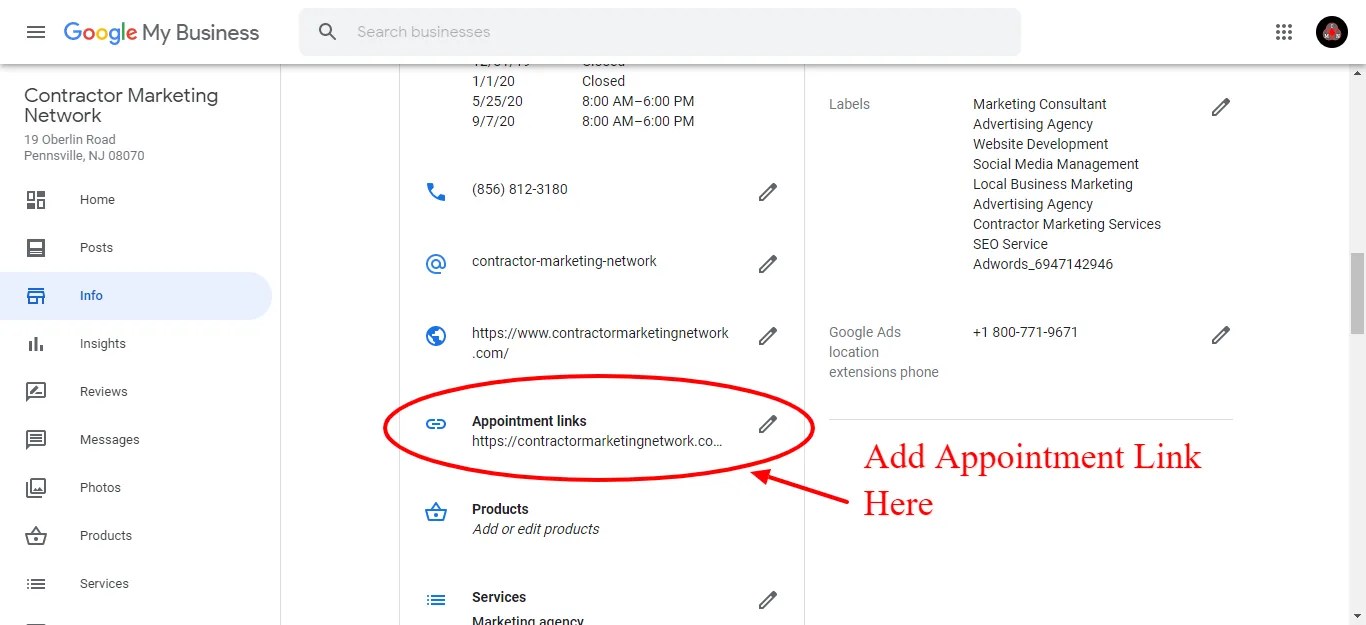The height and width of the screenshot is (625, 1366).
Task: Click the Appointment links heading
Action: [529, 421]
